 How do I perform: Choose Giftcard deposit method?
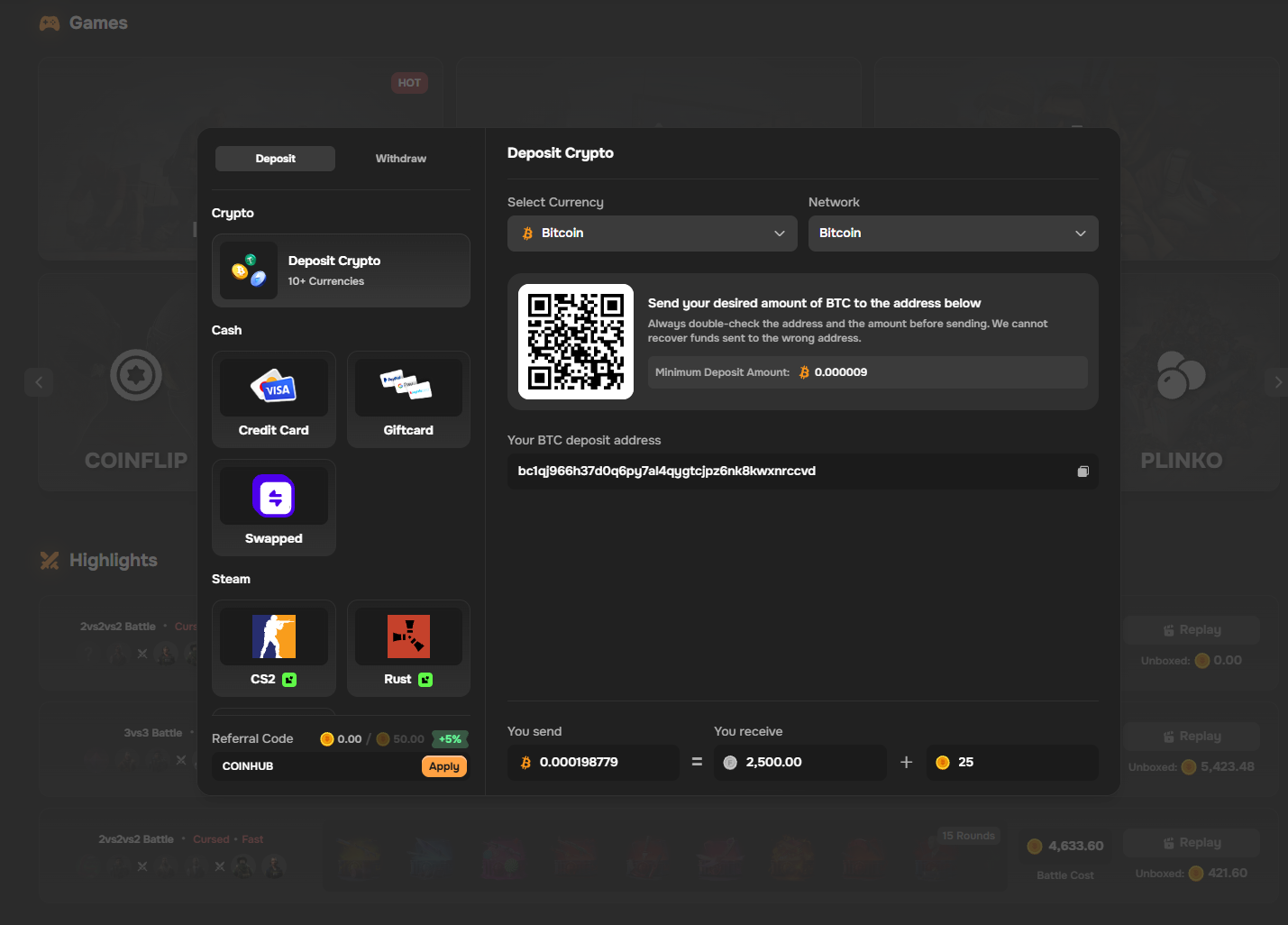click(408, 399)
